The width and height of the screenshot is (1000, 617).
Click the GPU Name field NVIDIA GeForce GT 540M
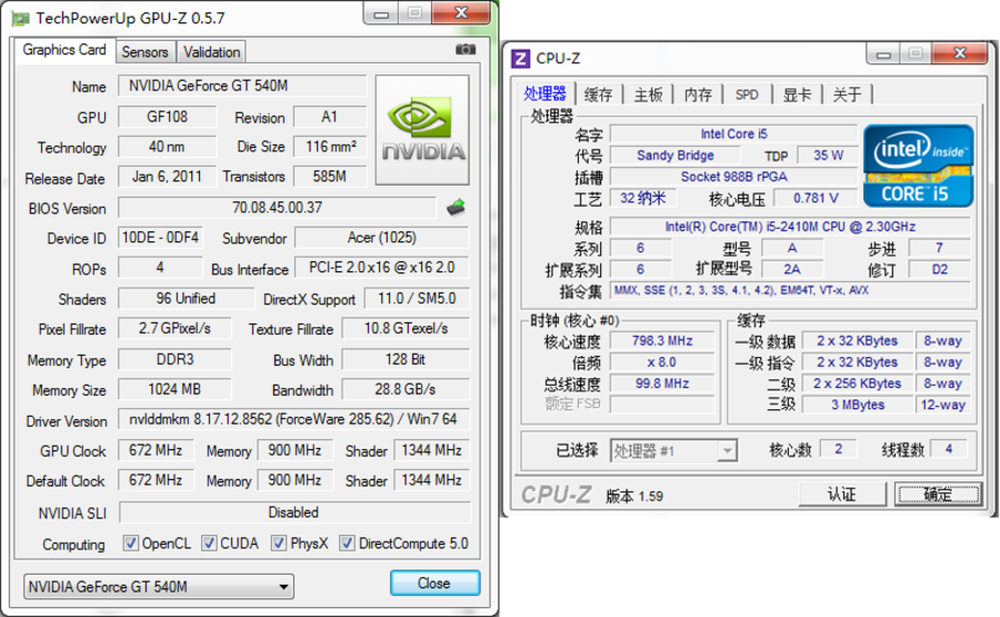click(x=242, y=85)
